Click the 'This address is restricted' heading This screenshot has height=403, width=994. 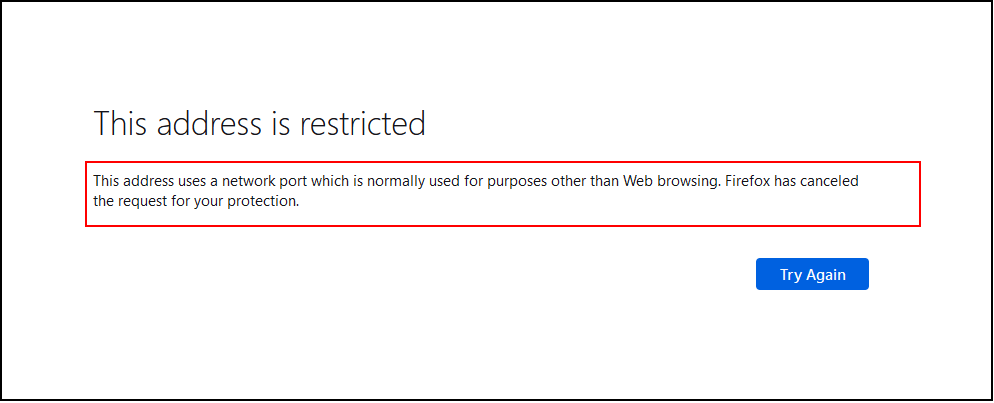pyautogui.click(x=259, y=124)
